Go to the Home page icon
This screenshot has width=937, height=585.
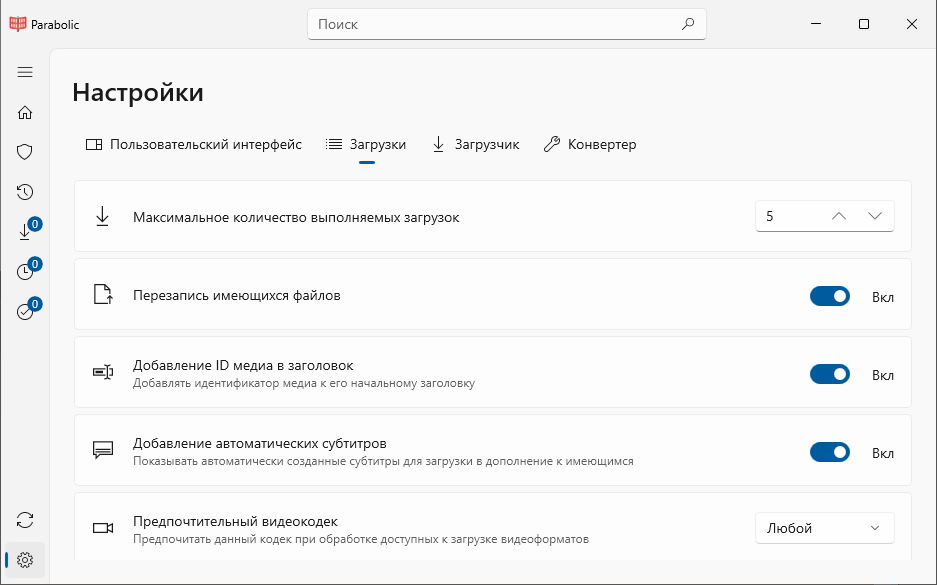[x=25, y=112]
